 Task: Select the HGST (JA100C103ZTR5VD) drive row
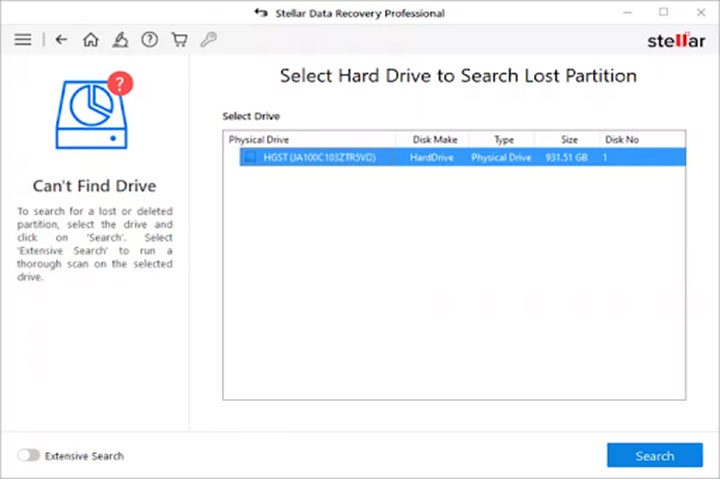point(462,158)
